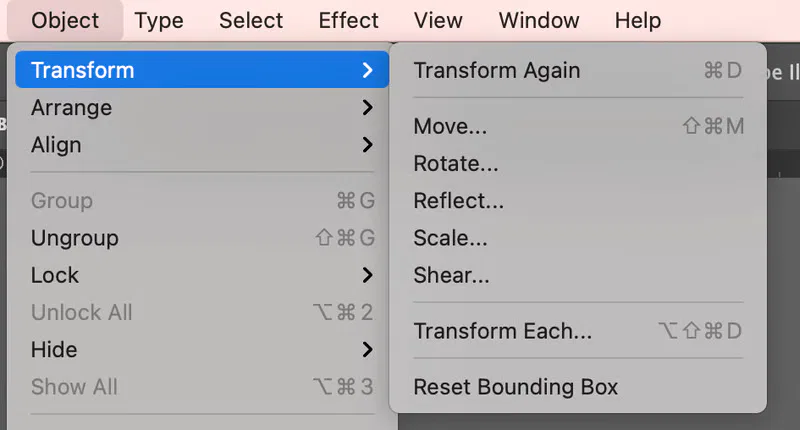Select Move... in Transform submenu
The image size is (800, 430).
pyautogui.click(x=578, y=126)
